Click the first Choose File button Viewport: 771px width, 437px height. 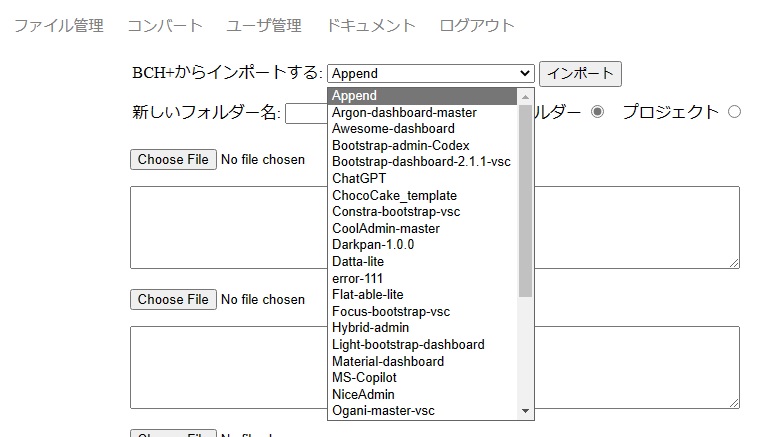[x=173, y=159]
